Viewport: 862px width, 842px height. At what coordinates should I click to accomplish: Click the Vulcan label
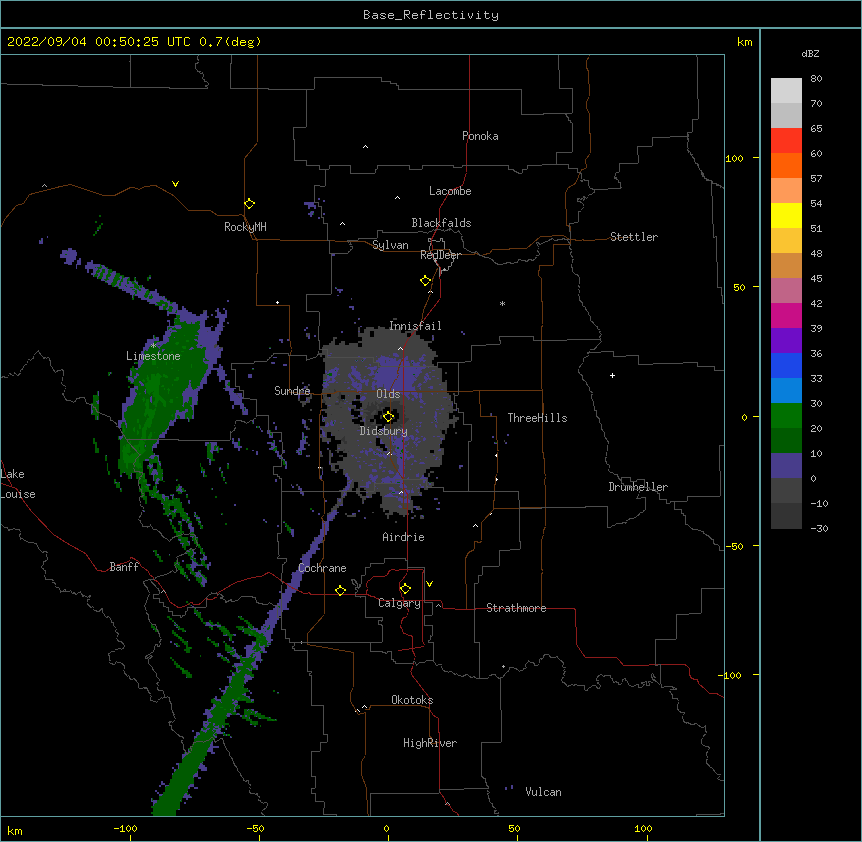click(x=543, y=792)
